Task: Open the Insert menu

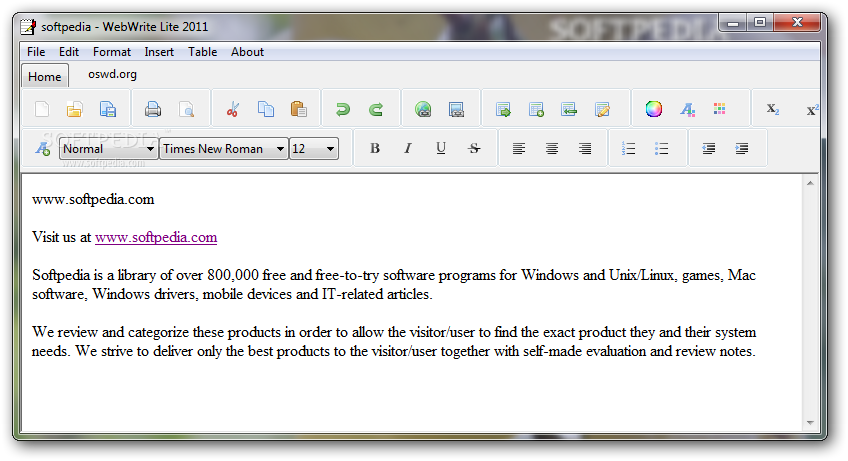Action: (159, 52)
